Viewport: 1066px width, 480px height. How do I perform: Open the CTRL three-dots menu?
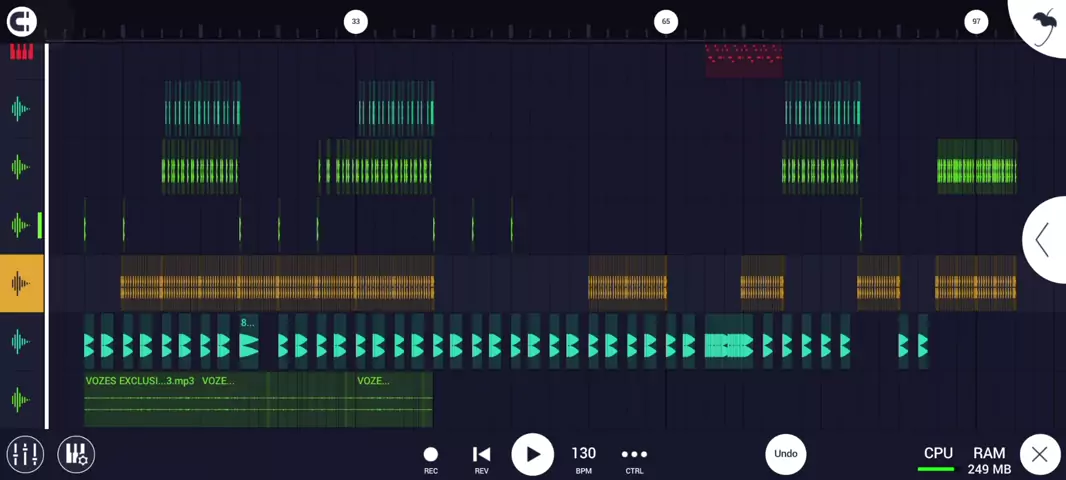click(x=634, y=457)
